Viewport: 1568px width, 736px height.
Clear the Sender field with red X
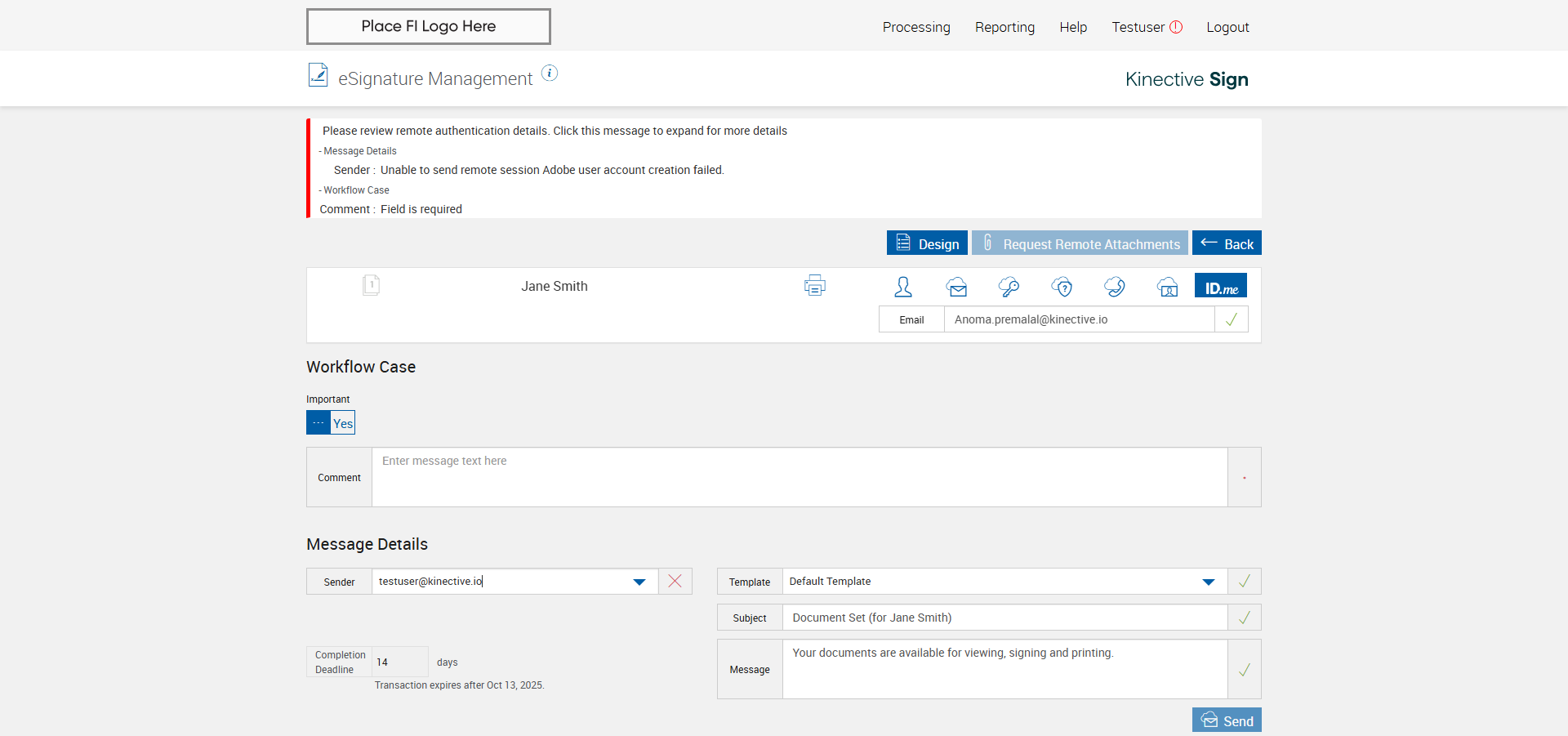675,581
